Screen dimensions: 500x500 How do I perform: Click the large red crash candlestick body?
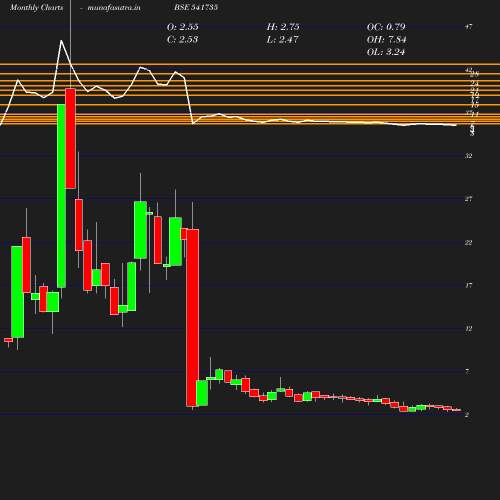point(193,318)
